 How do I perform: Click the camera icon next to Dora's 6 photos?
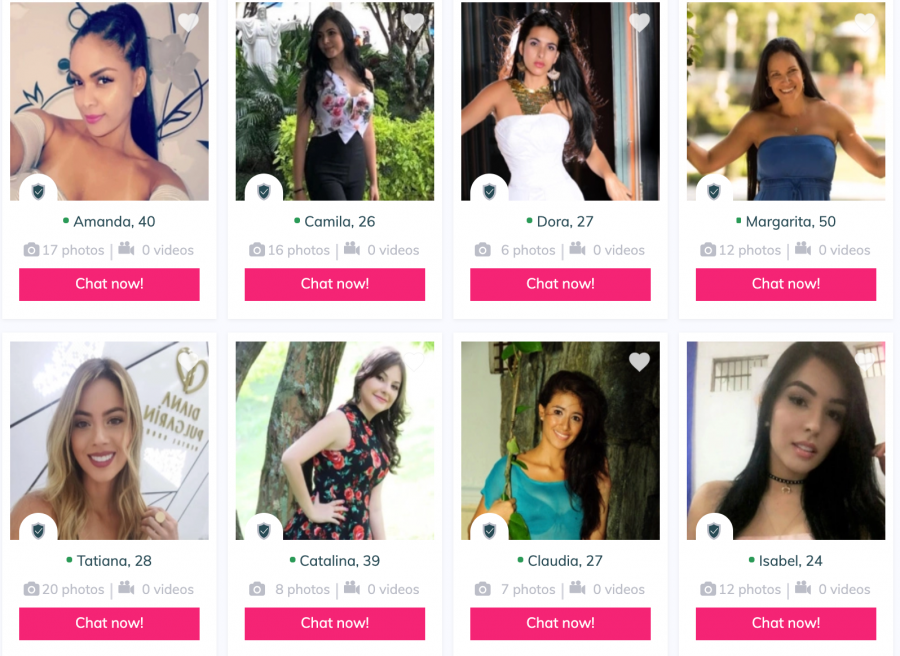click(483, 250)
